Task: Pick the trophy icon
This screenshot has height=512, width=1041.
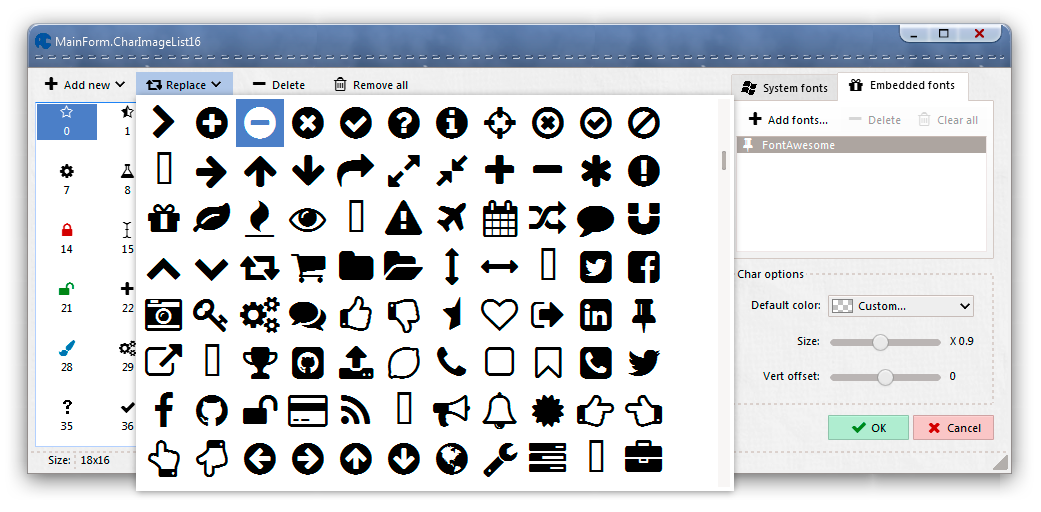Action: pyautogui.click(x=260, y=363)
